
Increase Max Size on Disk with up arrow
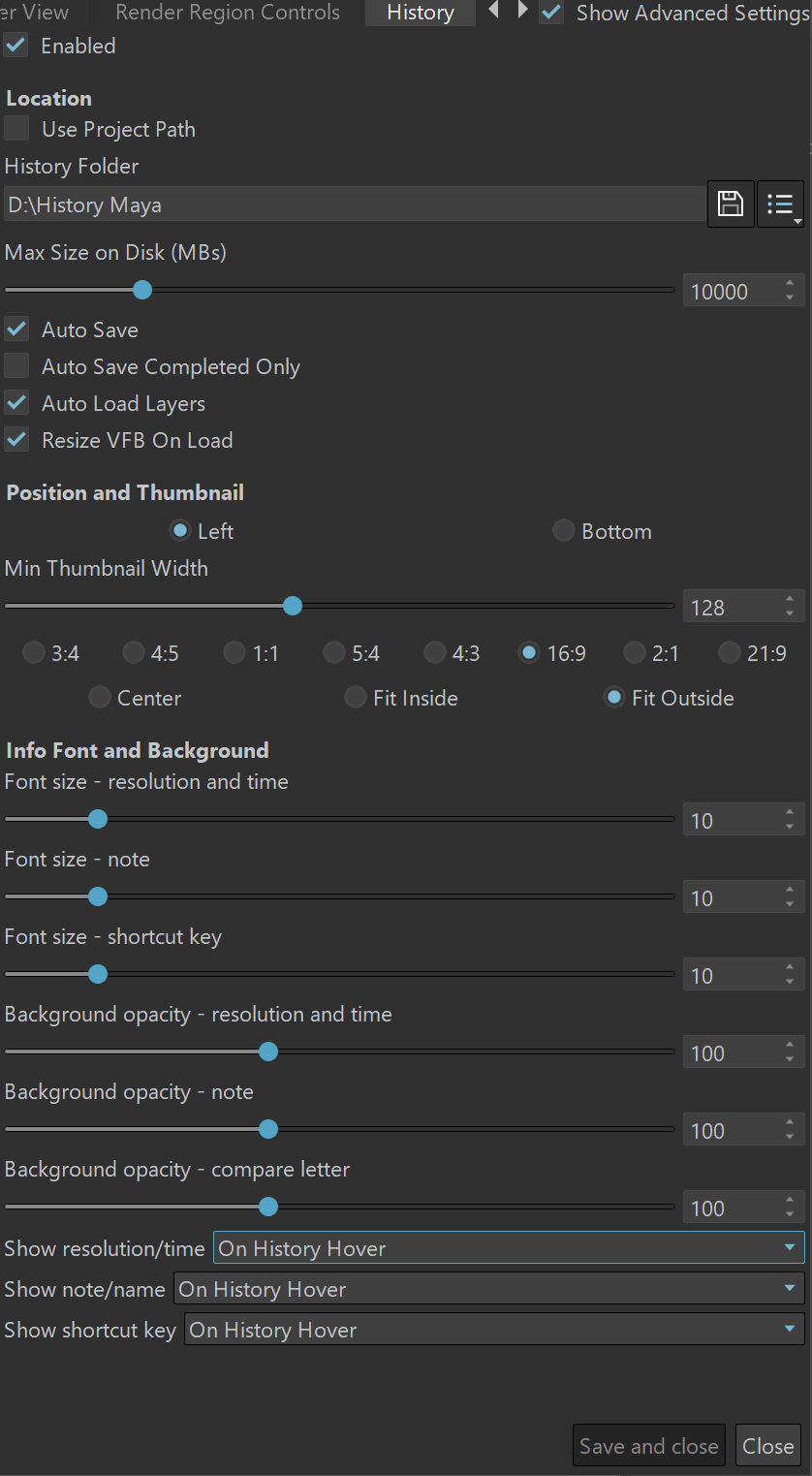790,284
